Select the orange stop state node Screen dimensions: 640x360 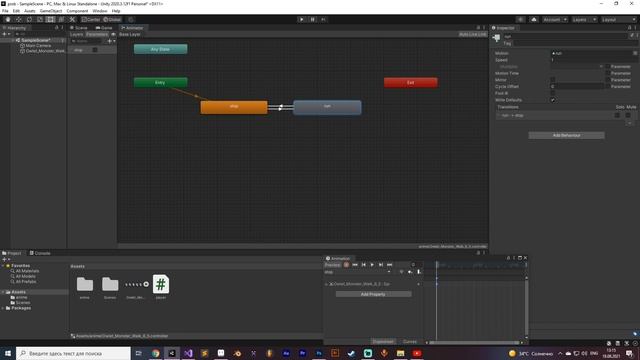click(x=234, y=107)
